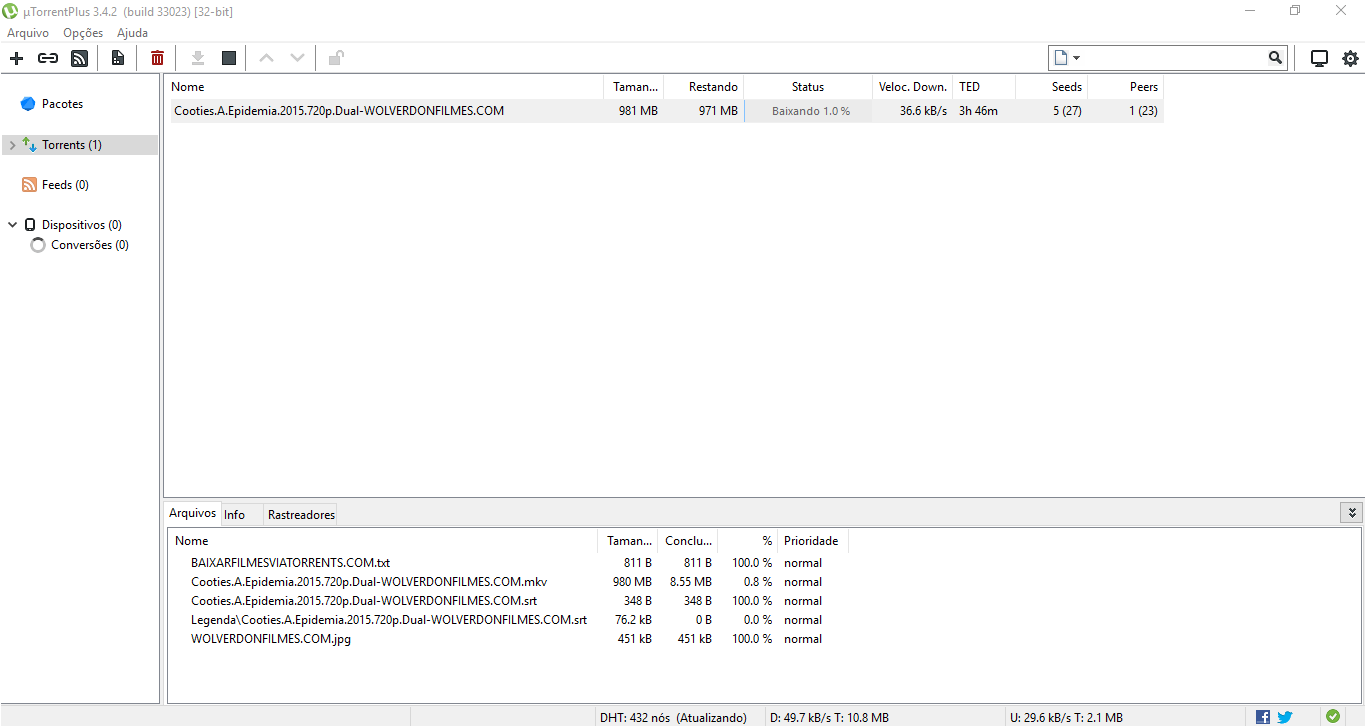Expand the Torrents tree arrow
Image resolution: width=1366 pixels, height=727 pixels.
tap(12, 145)
